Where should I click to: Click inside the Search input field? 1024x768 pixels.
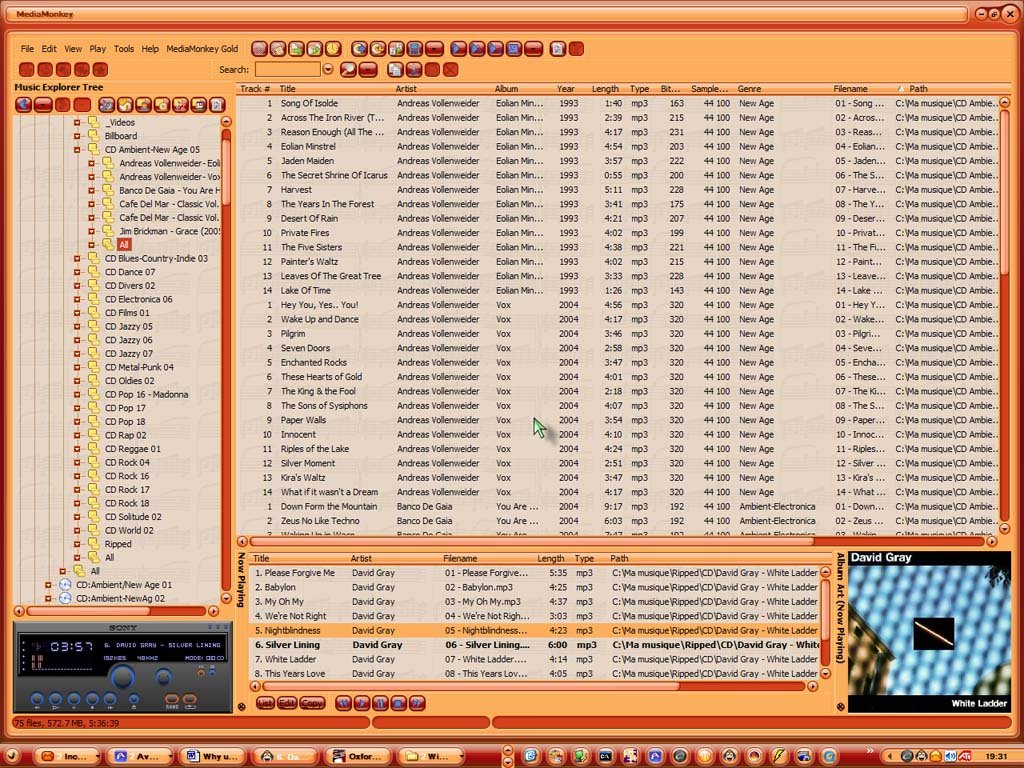(287, 69)
